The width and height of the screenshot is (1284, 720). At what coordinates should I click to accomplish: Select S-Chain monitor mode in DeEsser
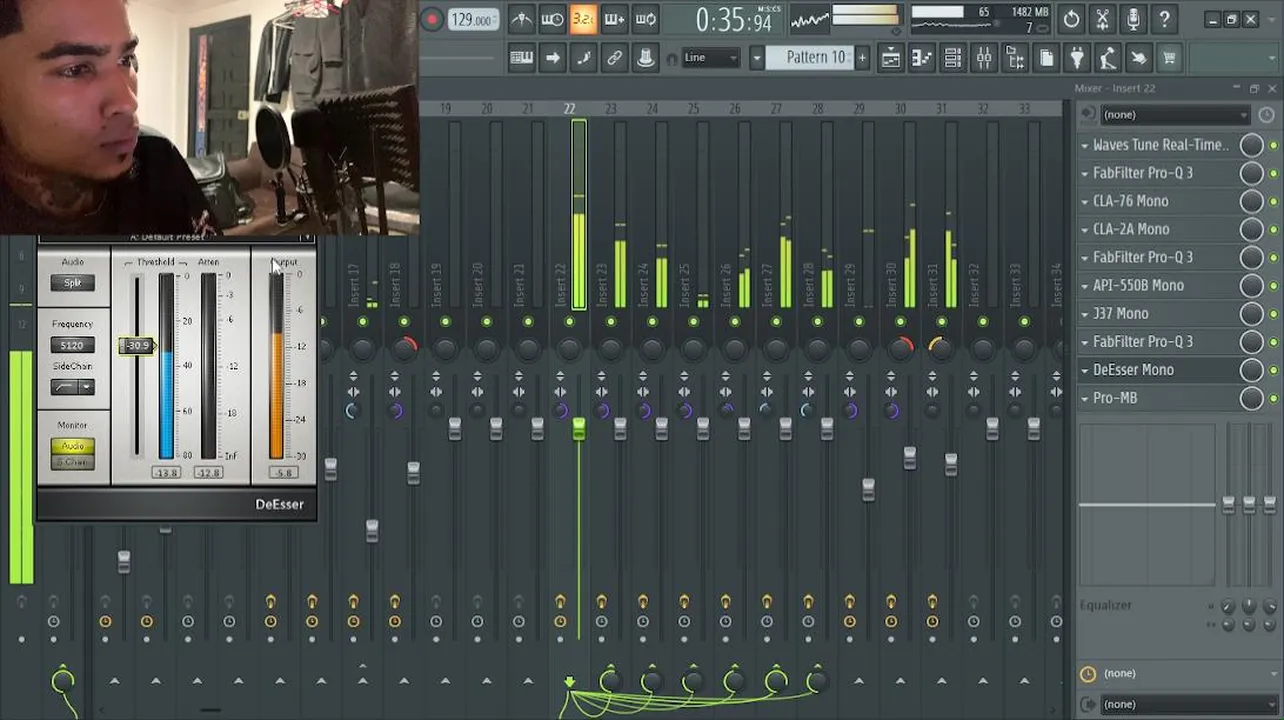[x=72, y=462]
